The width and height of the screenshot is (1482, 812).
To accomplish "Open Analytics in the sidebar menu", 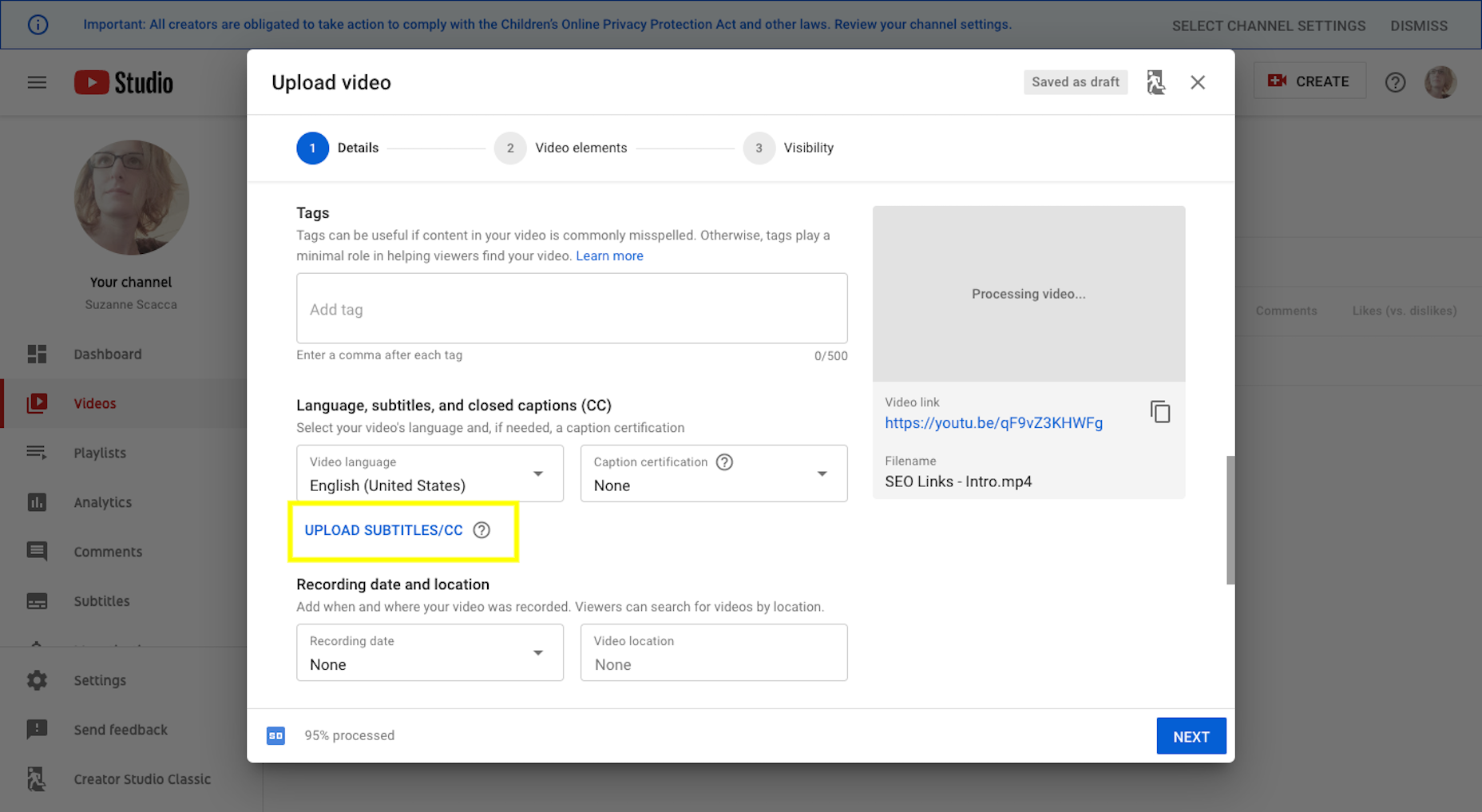I will pyautogui.click(x=102, y=502).
